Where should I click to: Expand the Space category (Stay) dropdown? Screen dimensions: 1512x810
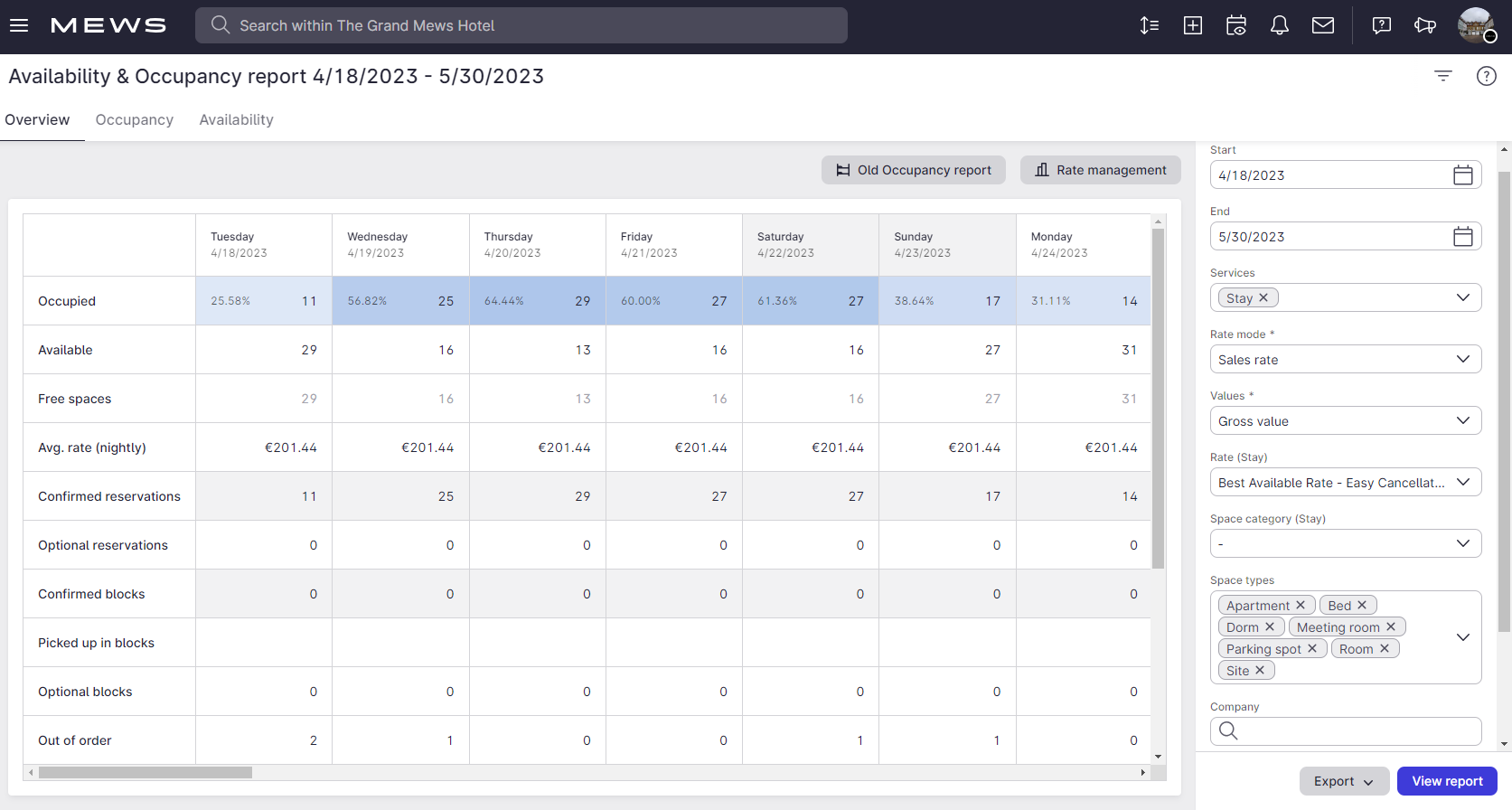click(x=1345, y=544)
